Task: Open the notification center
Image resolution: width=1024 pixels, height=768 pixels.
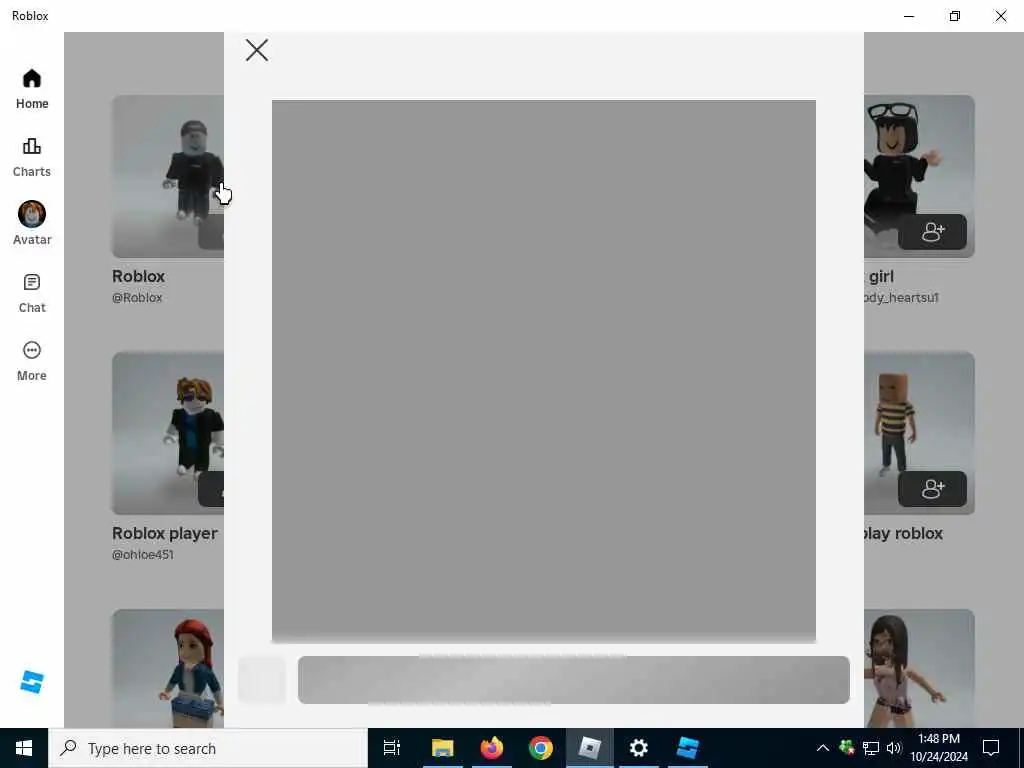Action: pyautogui.click(x=991, y=748)
